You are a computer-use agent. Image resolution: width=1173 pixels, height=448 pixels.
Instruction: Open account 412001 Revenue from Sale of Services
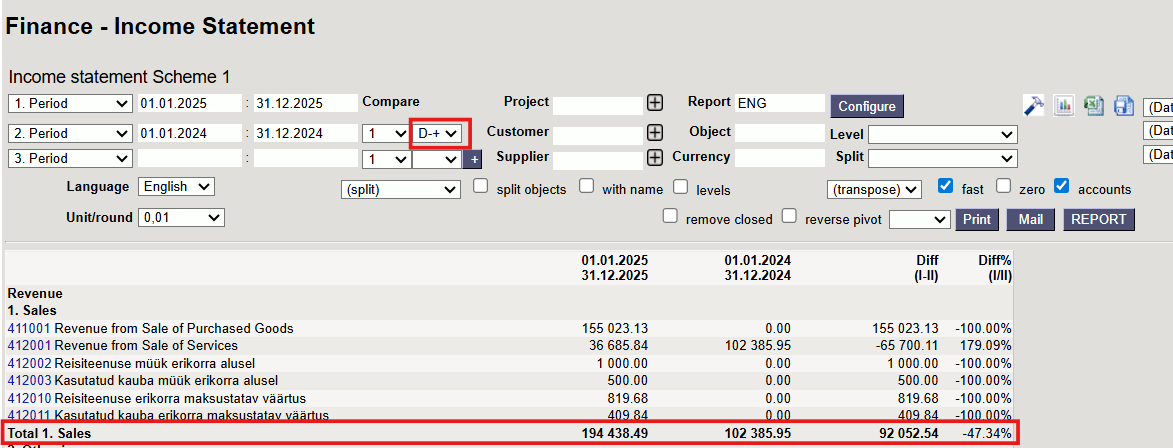29,345
